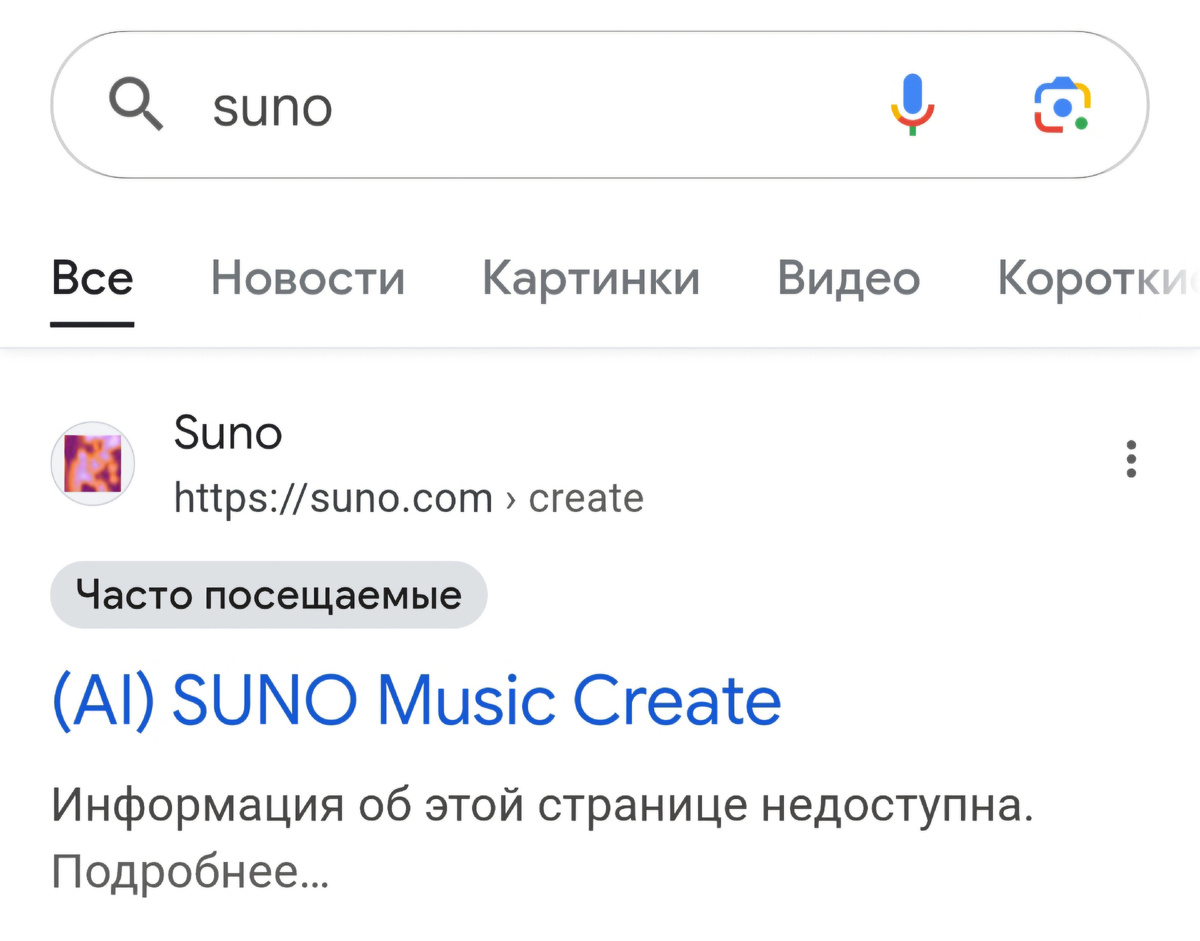Select the Видео tab

848,279
